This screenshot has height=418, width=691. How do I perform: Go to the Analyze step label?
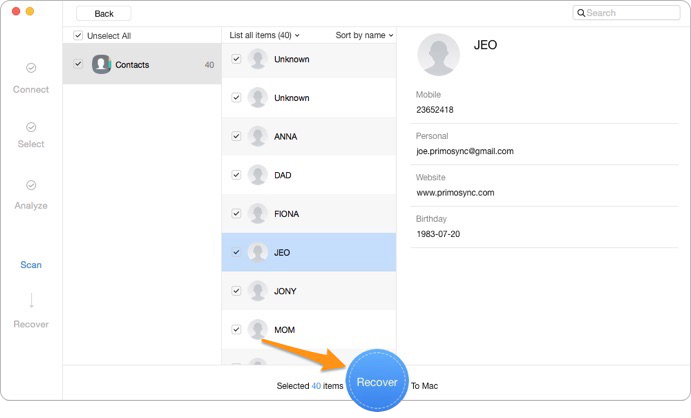tap(31, 206)
